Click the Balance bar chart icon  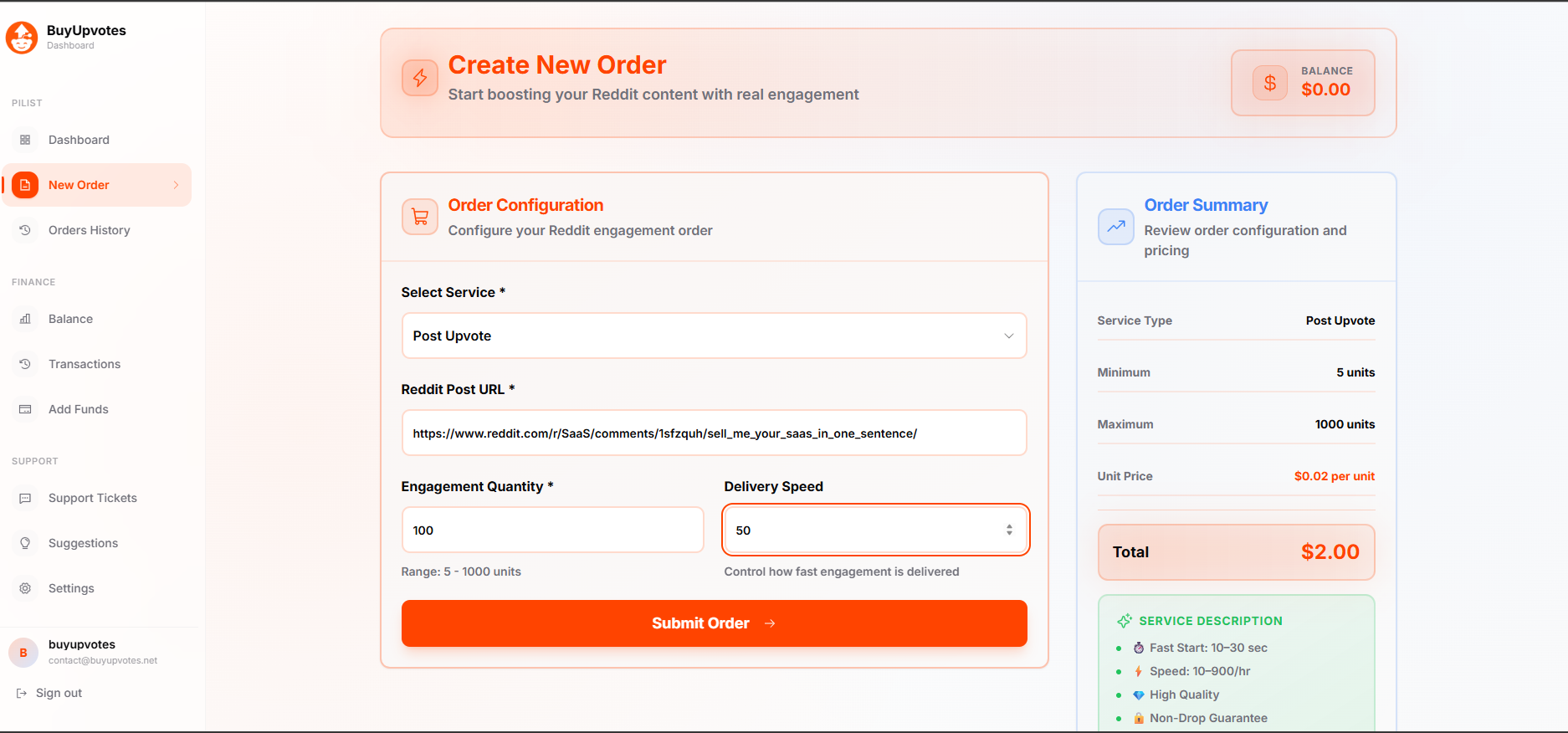coord(25,319)
